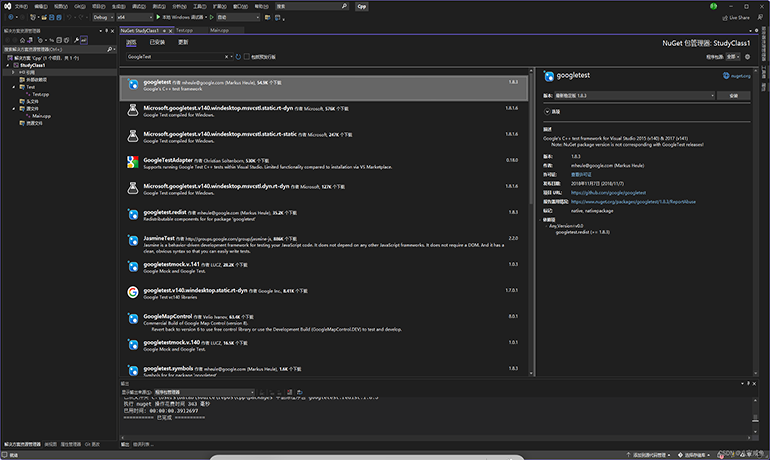Screen dimensions: 770x460
Task: Click the Output window horizontal scrollbar
Action: pyautogui.click(x=436, y=437)
